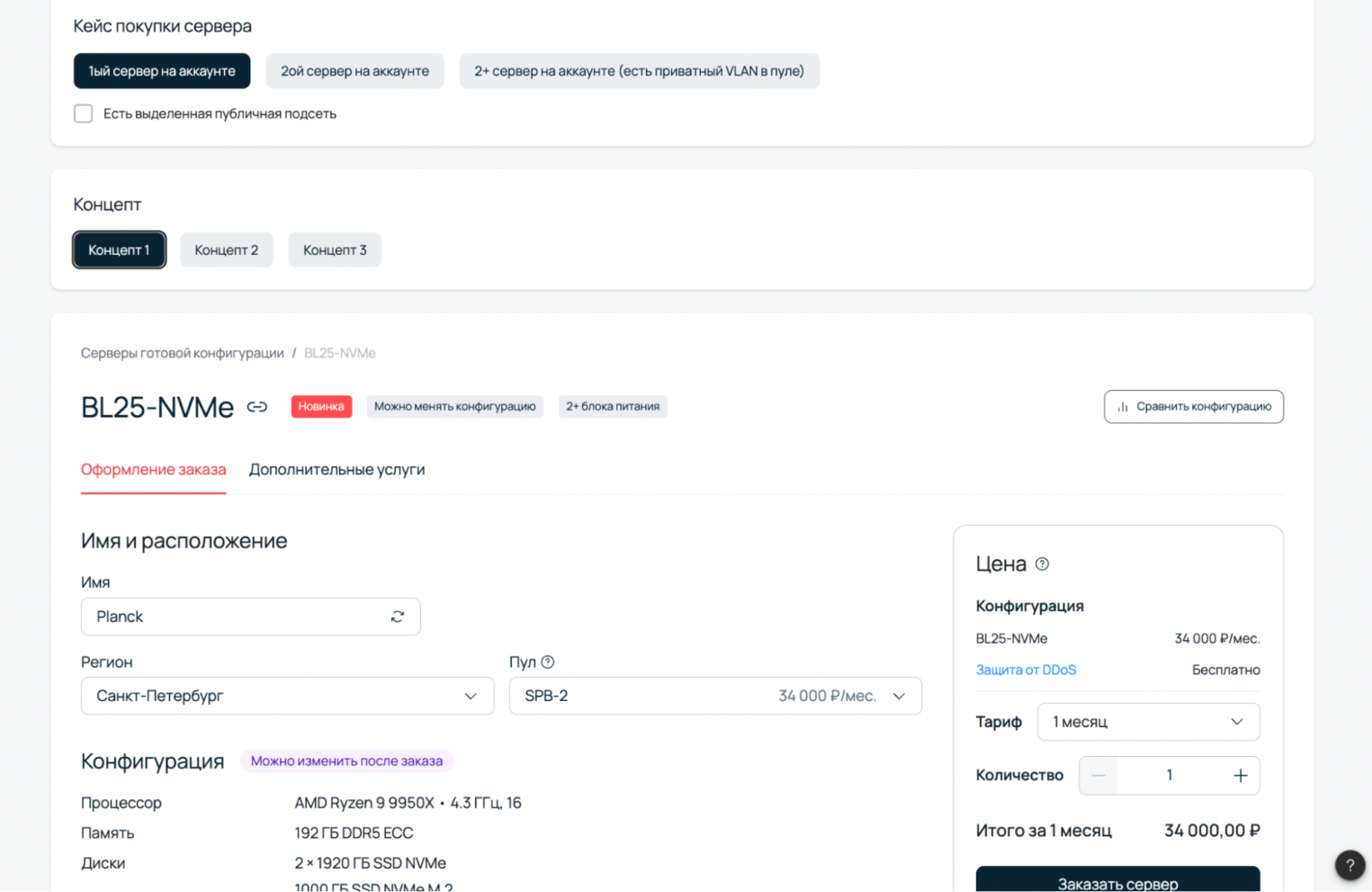Increase quantity with the plus button

click(x=1240, y=776)
